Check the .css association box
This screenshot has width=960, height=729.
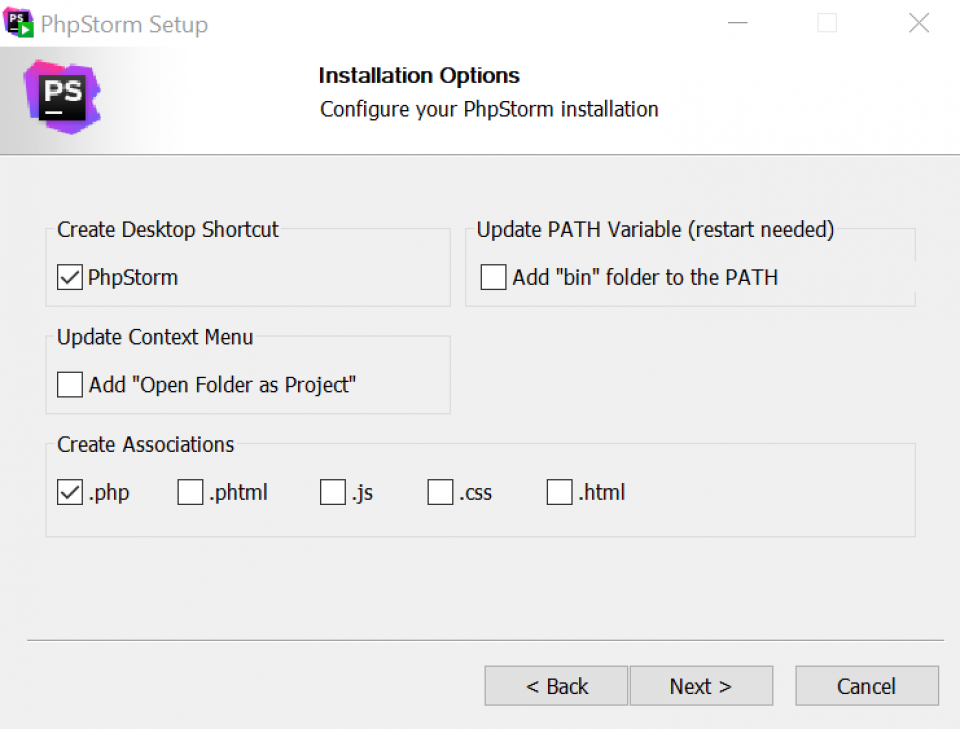click(x=440, y=491)
